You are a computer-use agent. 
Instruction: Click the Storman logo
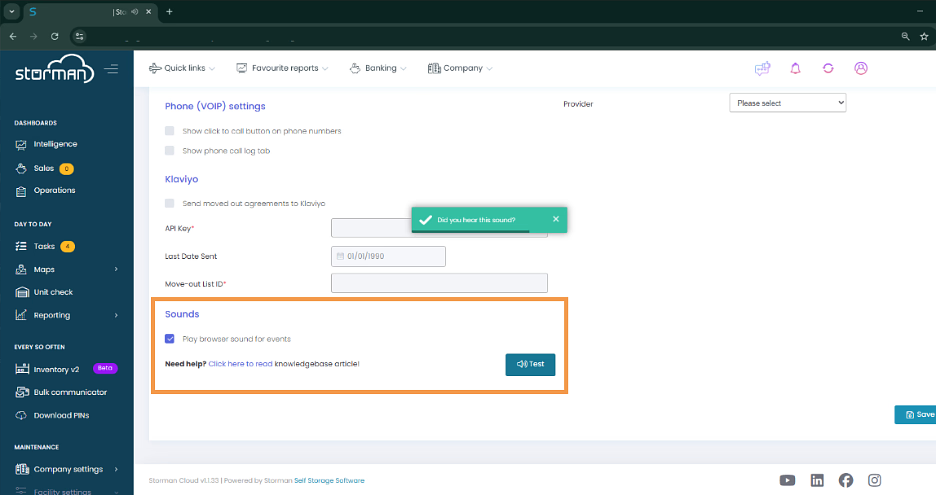coord(54,69)
